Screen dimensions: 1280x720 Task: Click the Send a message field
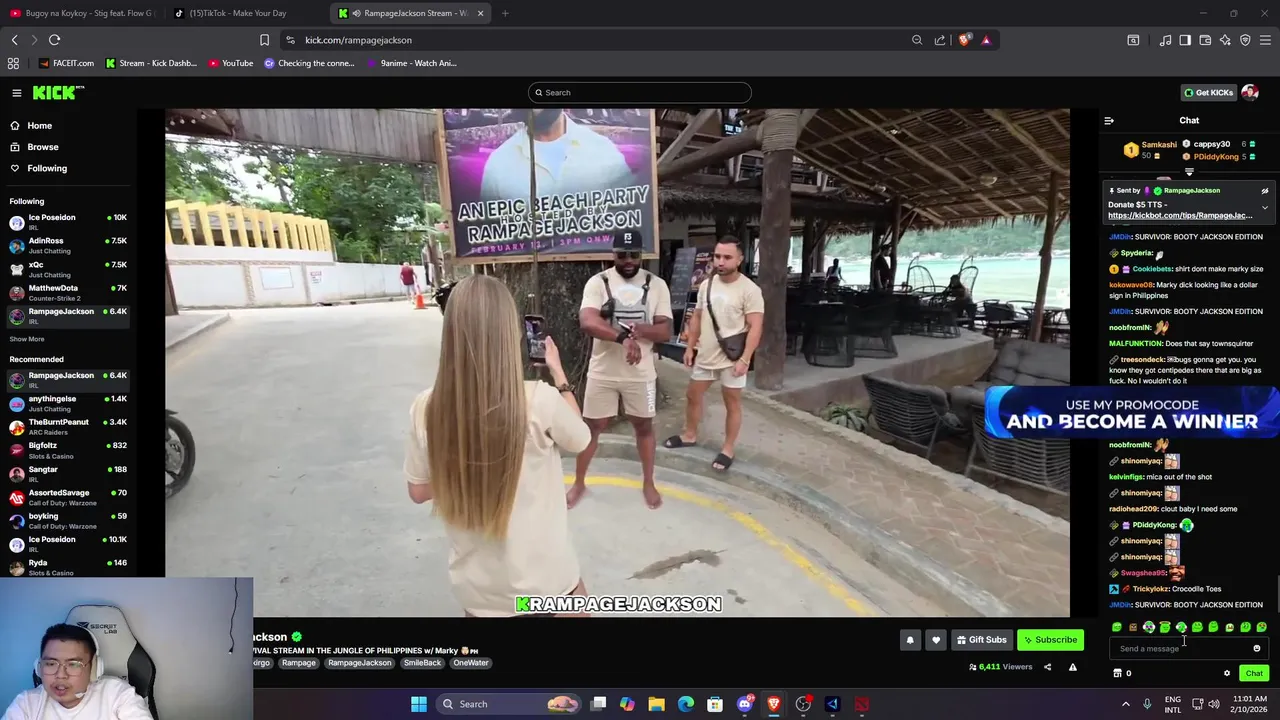click(x=1180, y=649)
